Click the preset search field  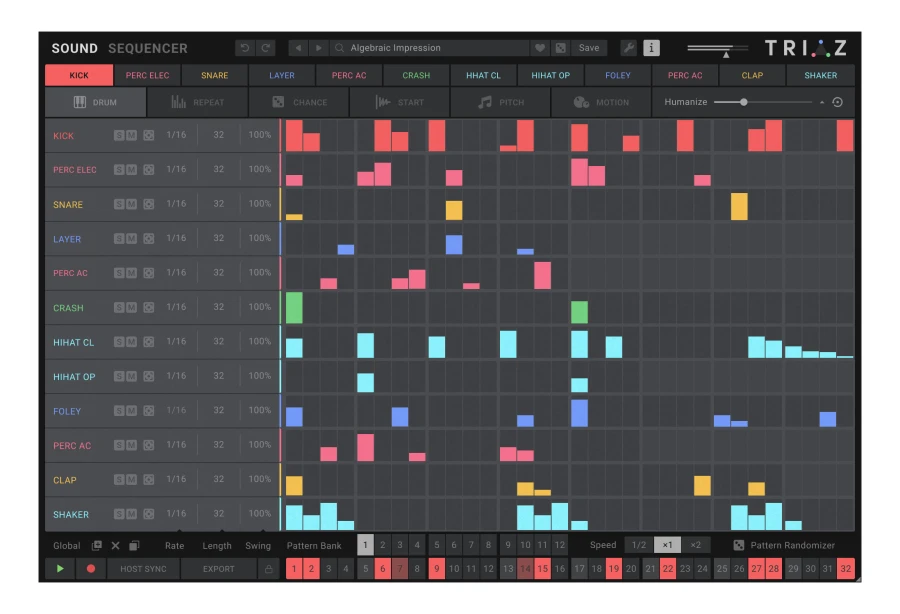pos(430,48)
